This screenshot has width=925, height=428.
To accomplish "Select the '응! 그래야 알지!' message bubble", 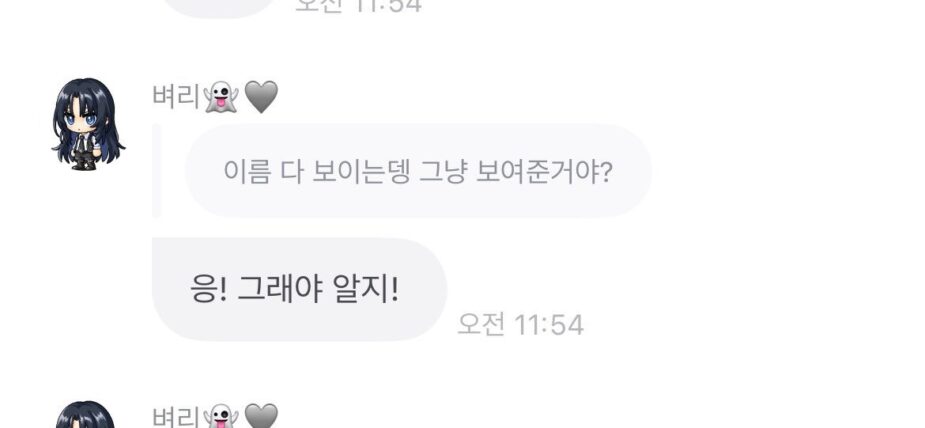I will 300,289.
